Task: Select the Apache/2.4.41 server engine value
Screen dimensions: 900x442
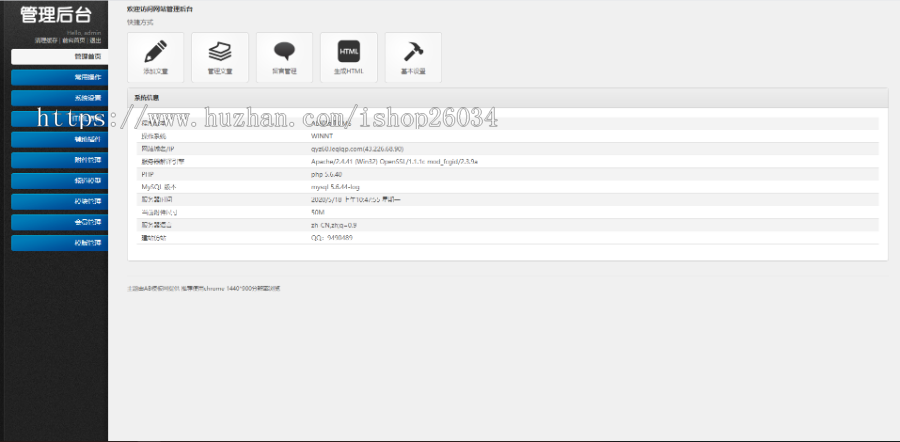Action: [394, 162]
